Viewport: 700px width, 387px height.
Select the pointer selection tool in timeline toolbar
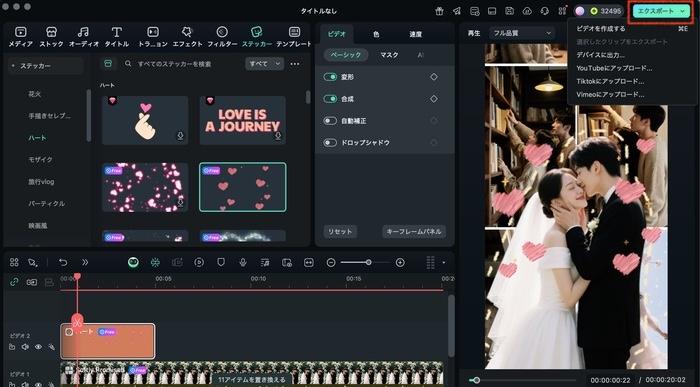pos(32,262)
